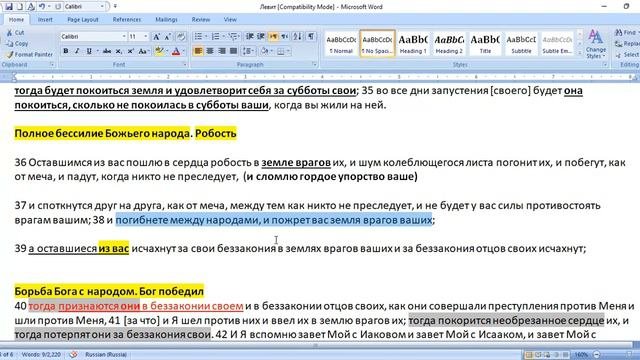Click the zoom out minus button
Screen dimensions: 640x360
click(597, 355)
